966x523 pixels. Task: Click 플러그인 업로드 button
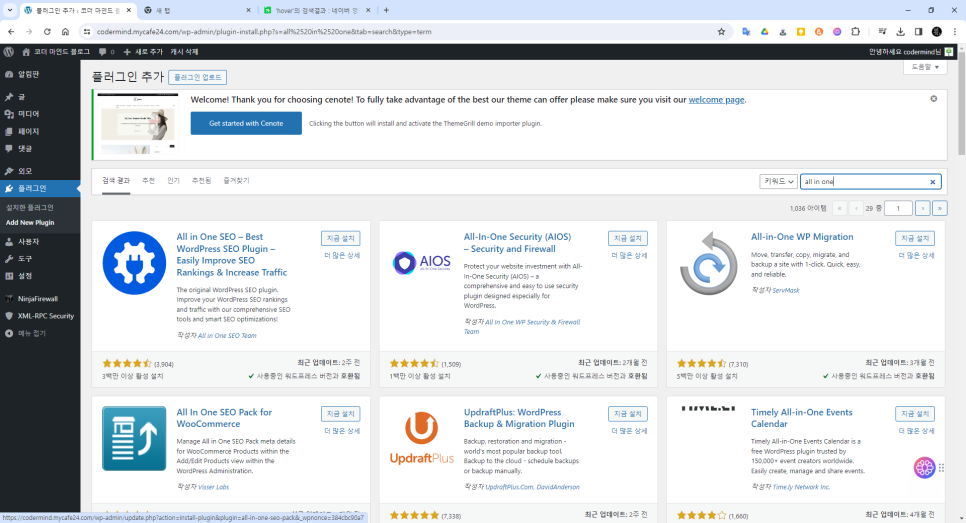[x=197, y=77]
